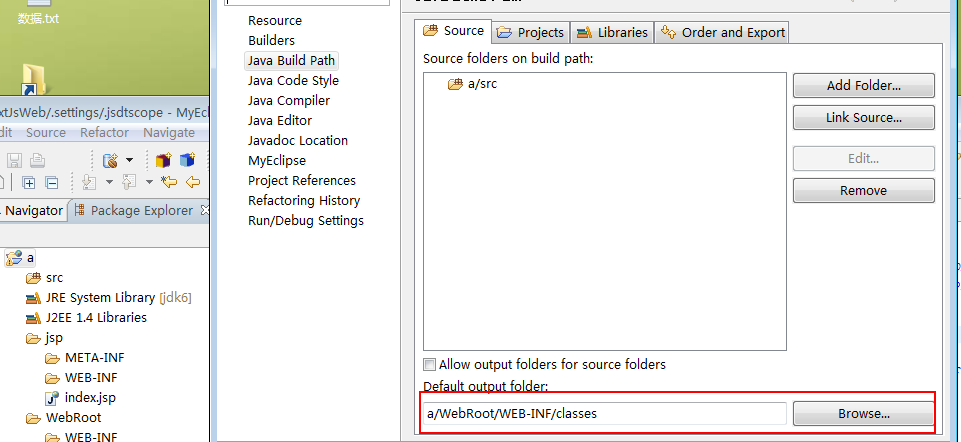961x442 pixels.
Task: Click the Link Source... button
Action: [864, 117]
